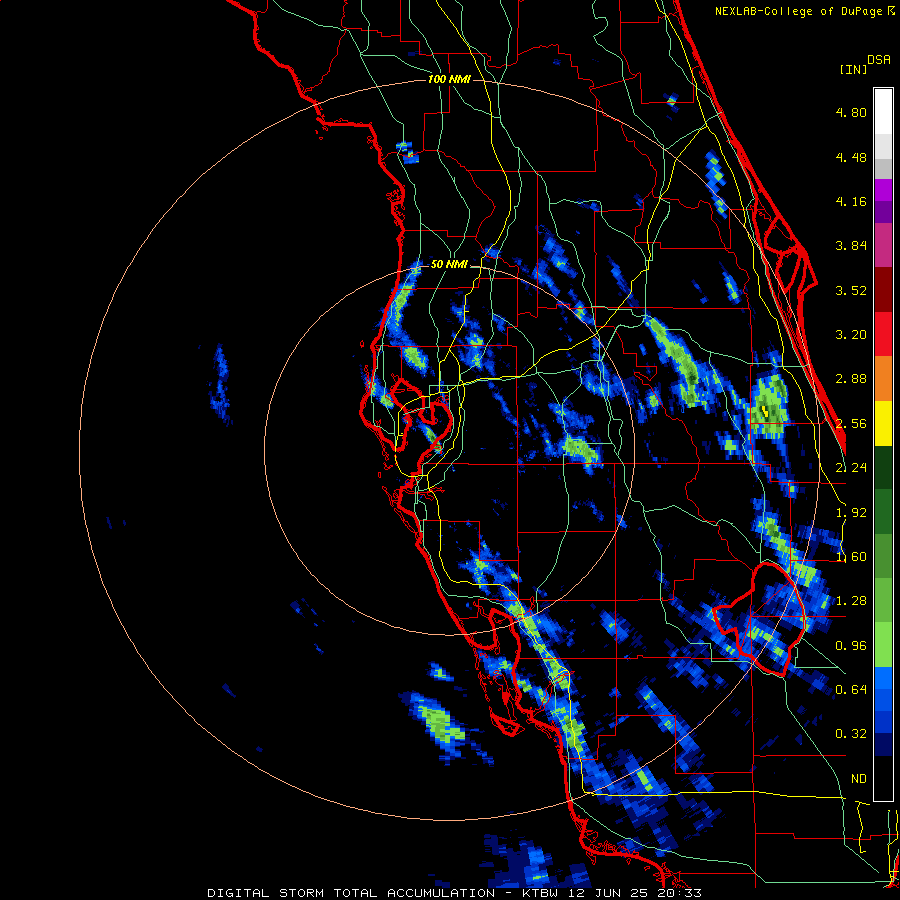The width and height of the screenshot is (900, 900).
Task: Click the 3.20 legend value
Action: tap(851, 335)
